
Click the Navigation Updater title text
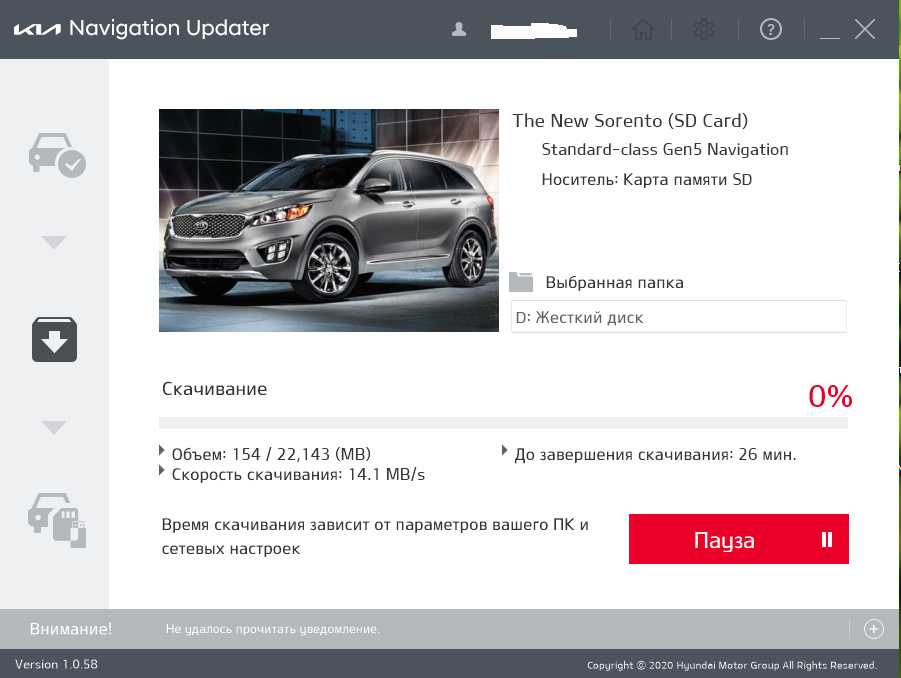coord(169,28)
